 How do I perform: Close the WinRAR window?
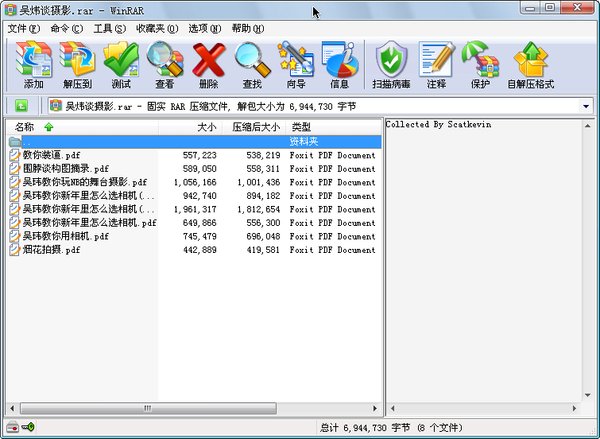click(578, 7)
